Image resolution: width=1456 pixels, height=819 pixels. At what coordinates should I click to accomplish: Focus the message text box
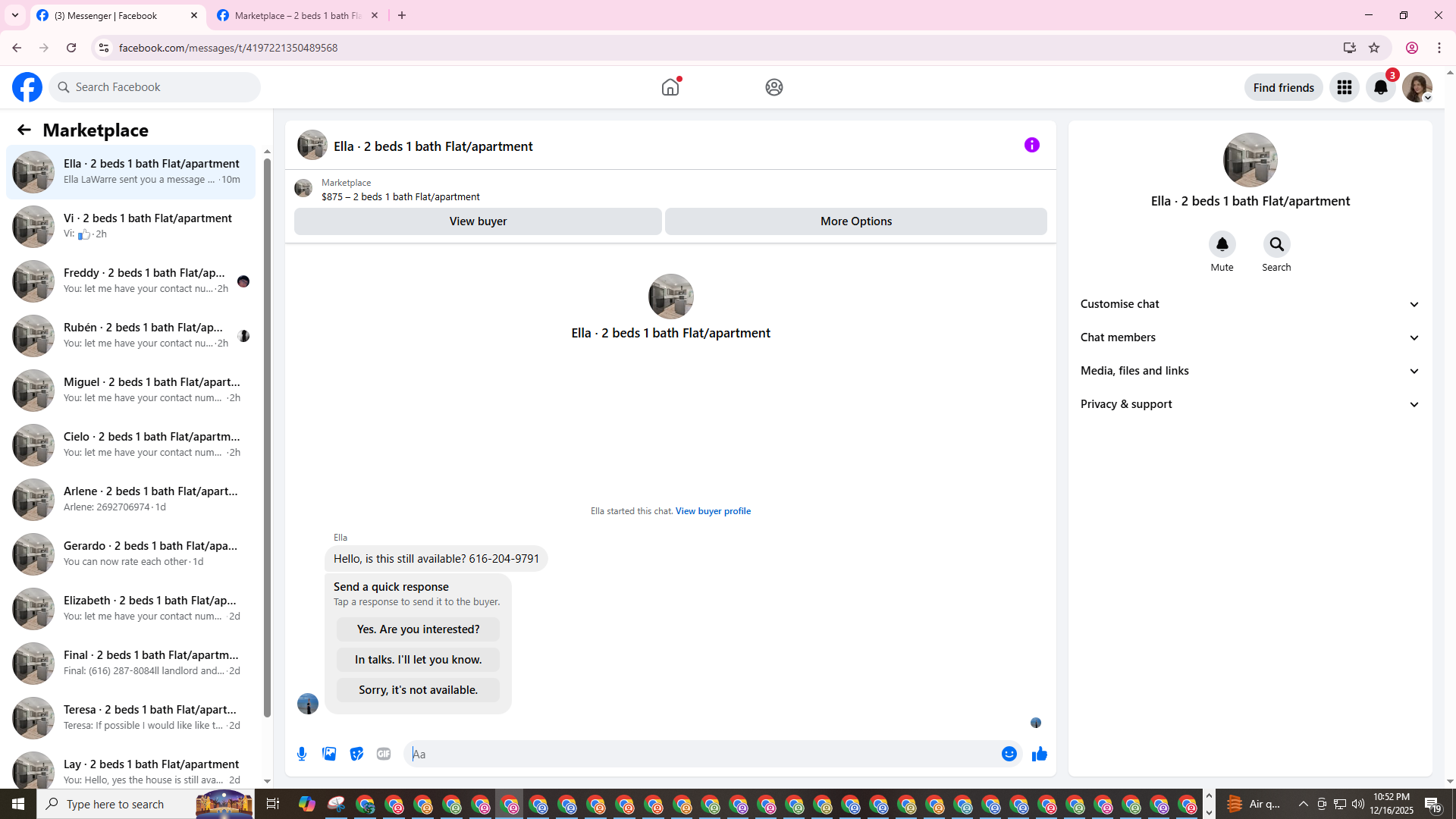click(x=702, y=754)
